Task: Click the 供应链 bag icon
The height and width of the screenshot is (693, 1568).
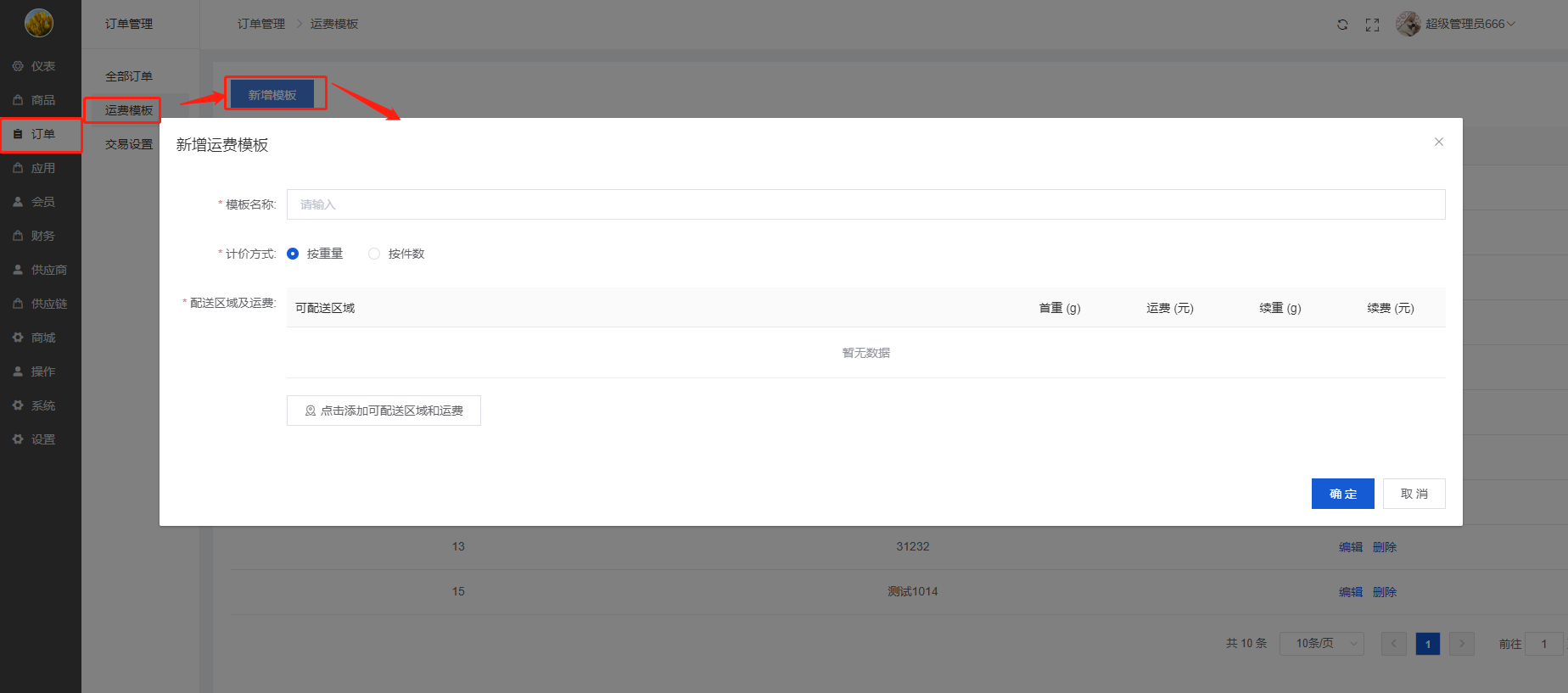Action: [x=18, y=304]
